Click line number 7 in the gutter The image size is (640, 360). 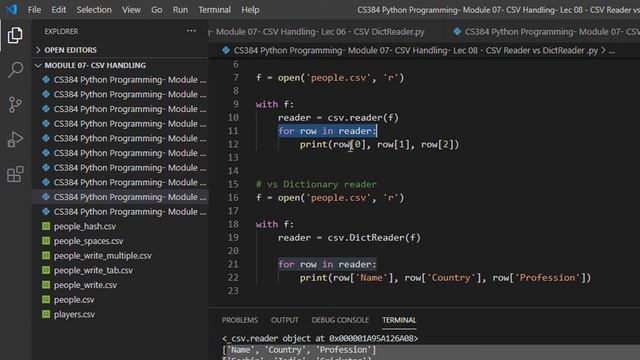(236, 78)
